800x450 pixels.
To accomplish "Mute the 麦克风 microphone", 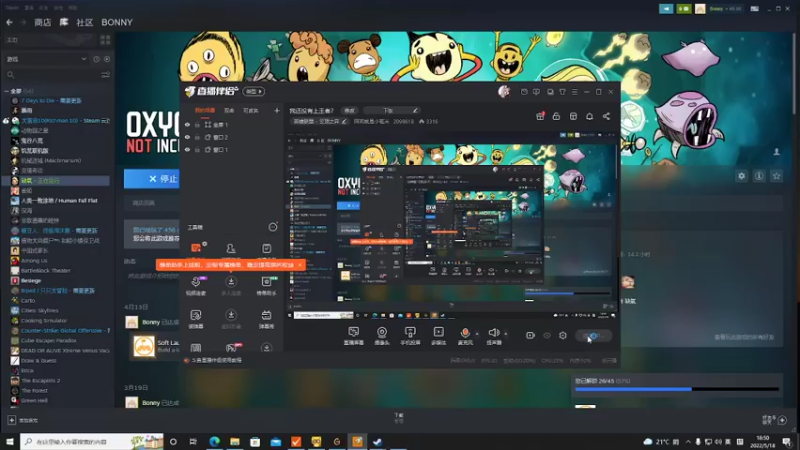I will tap(465, 336).
